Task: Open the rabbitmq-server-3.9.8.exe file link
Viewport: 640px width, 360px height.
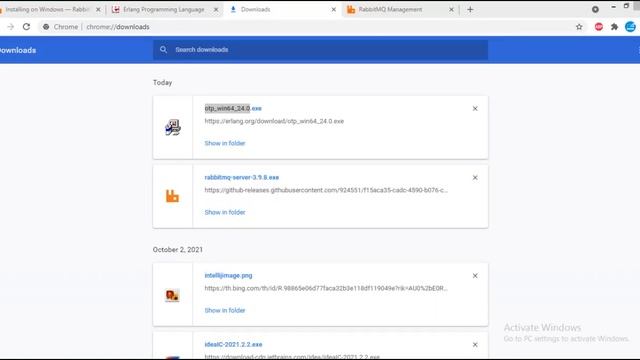Action: click(242, 177)
